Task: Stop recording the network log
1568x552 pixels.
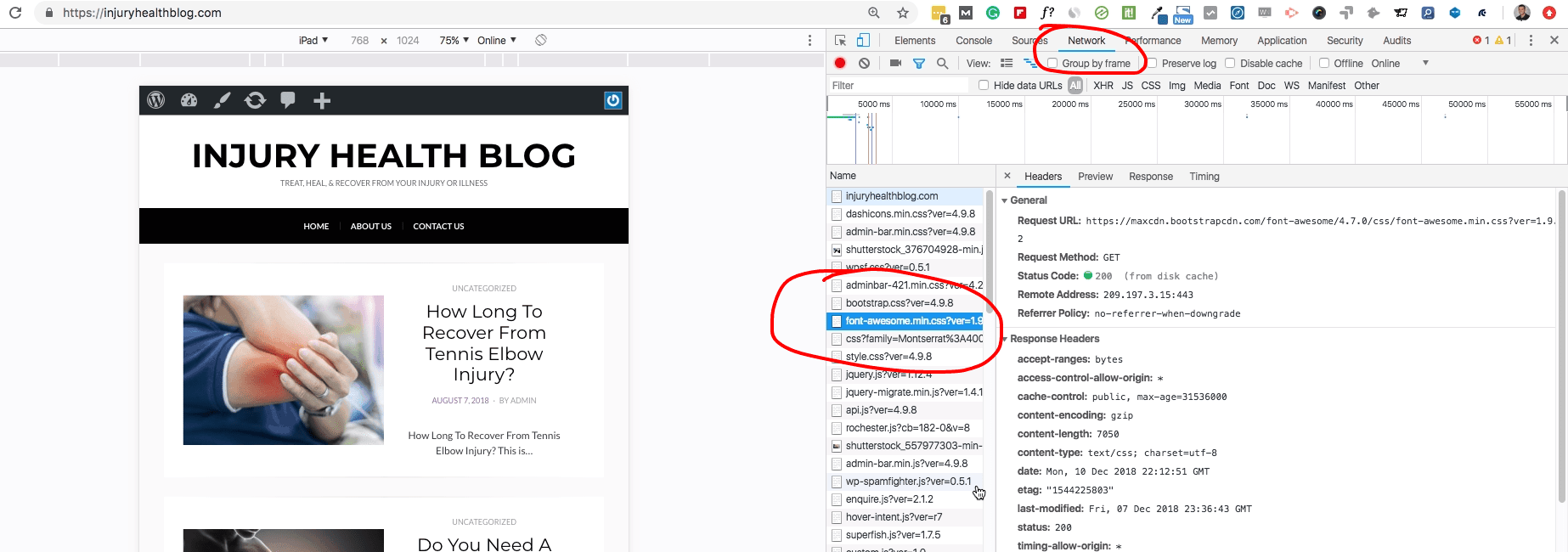Action: (x=840, y=63)
